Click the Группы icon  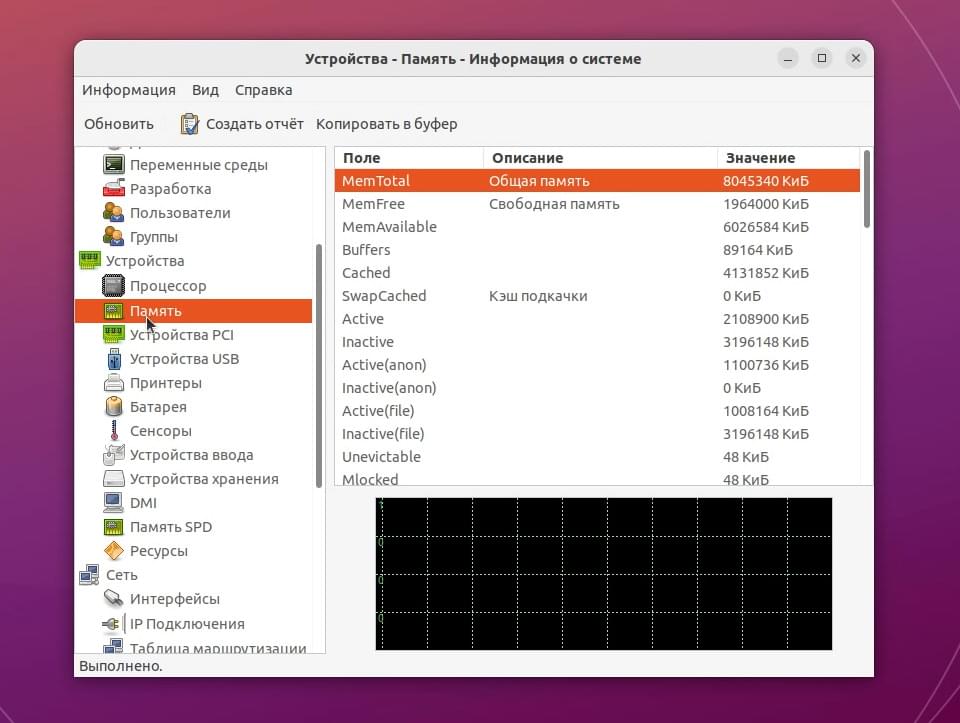(114, 236)
